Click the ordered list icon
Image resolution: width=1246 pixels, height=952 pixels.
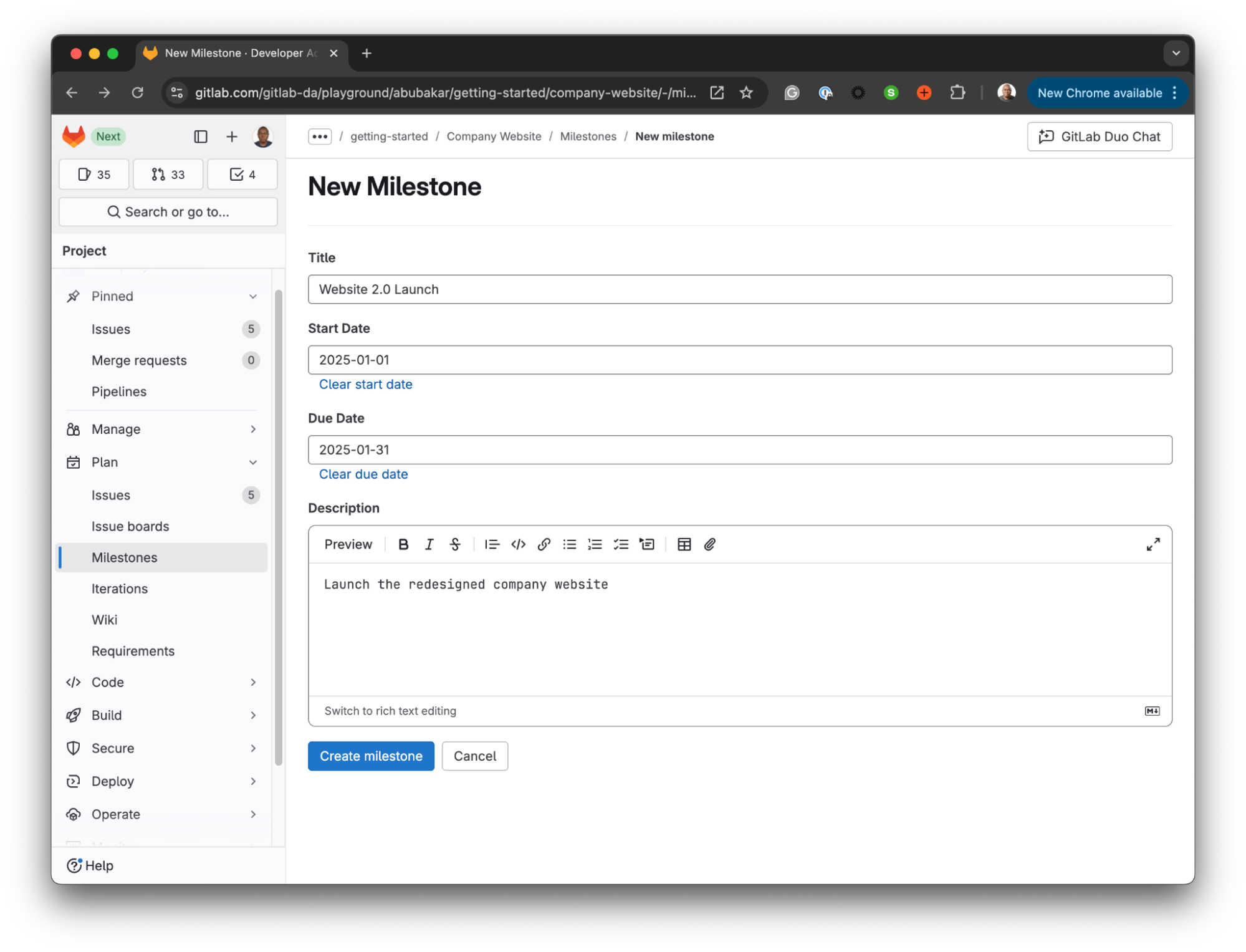[x=595, y=544]
